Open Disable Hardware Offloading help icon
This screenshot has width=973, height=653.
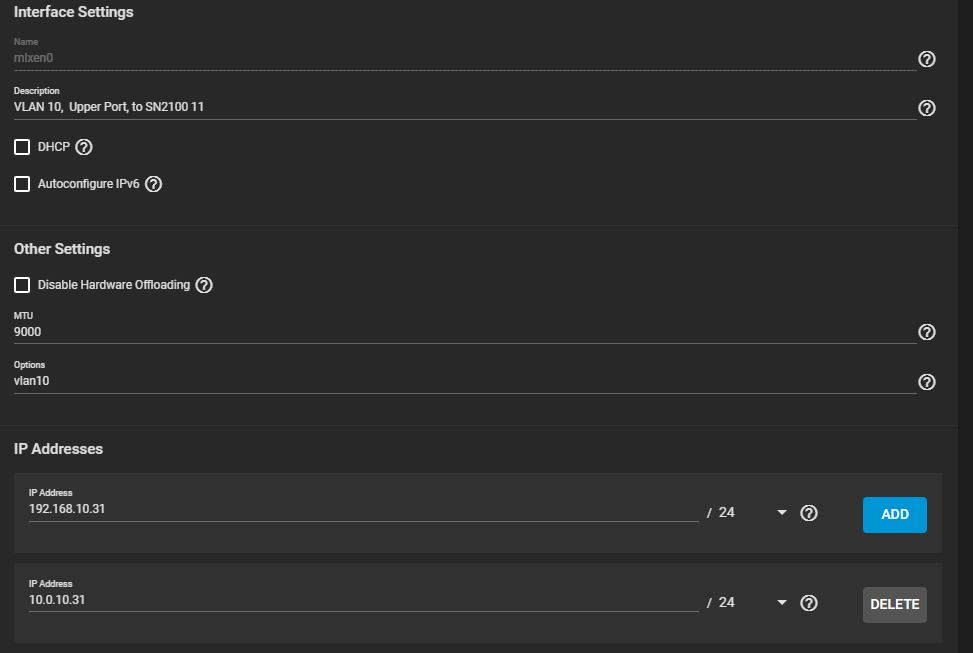coord(204,285)
